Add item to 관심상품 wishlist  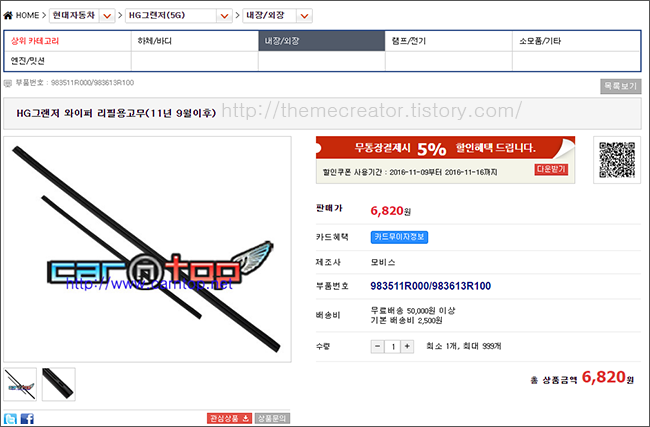229,418
